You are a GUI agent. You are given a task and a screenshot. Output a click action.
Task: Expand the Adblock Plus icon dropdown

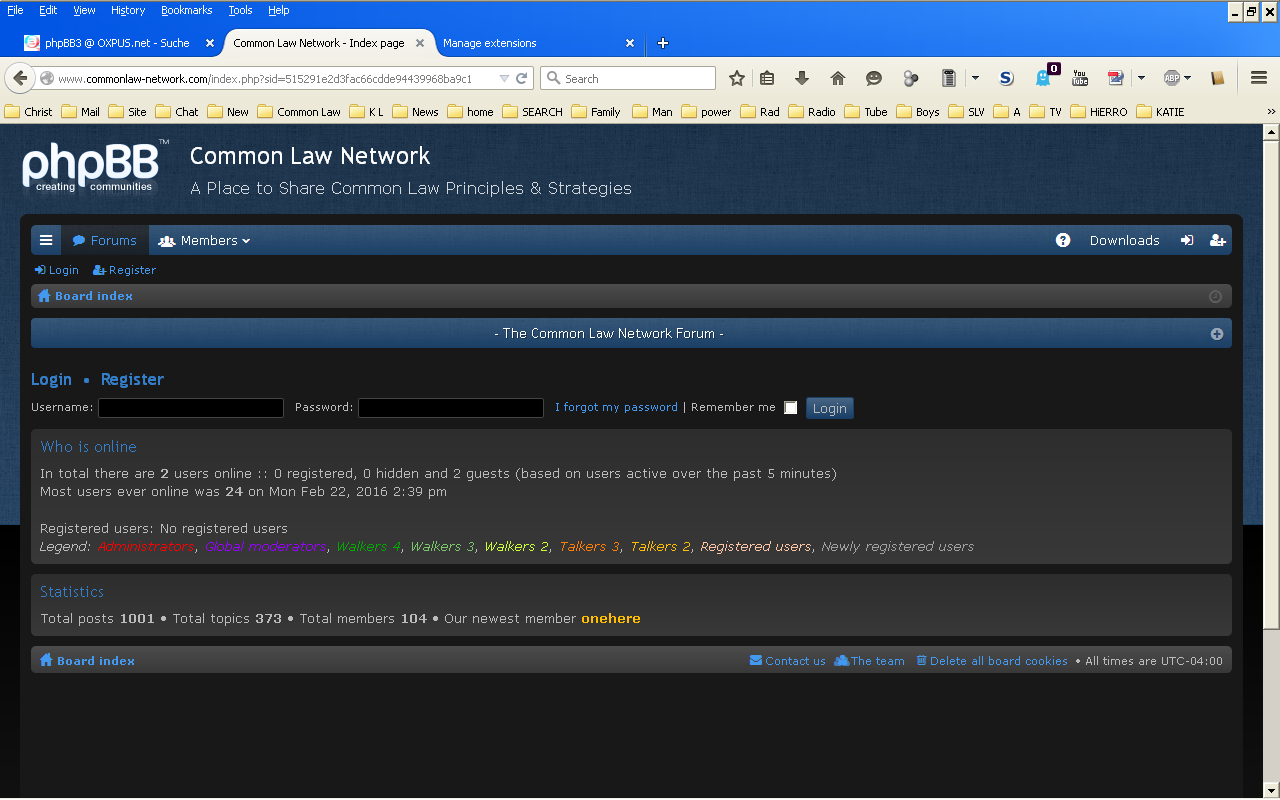point(1187,78)
